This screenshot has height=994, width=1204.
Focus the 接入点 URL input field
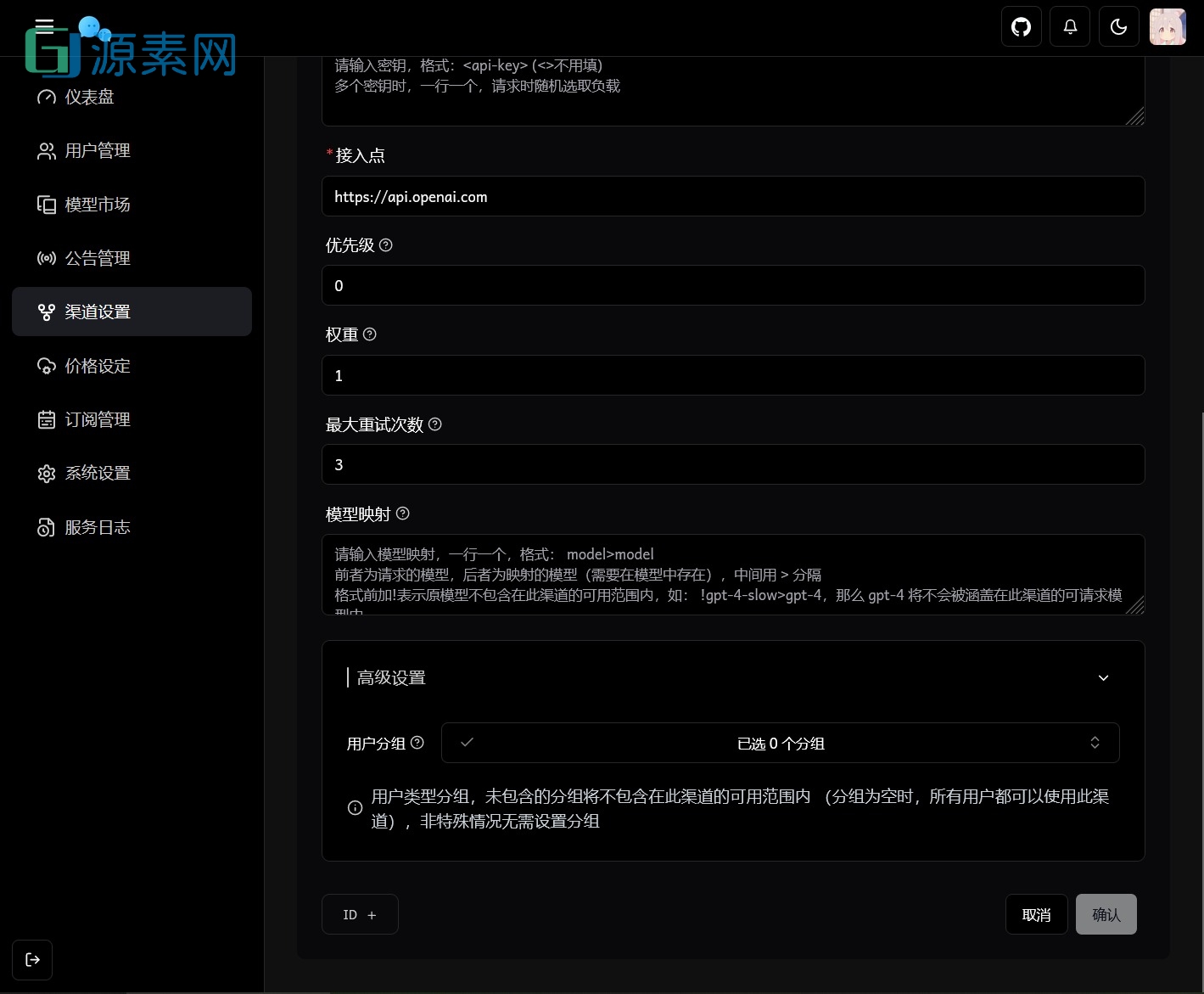pyautogui.click(x=732, y=196)
